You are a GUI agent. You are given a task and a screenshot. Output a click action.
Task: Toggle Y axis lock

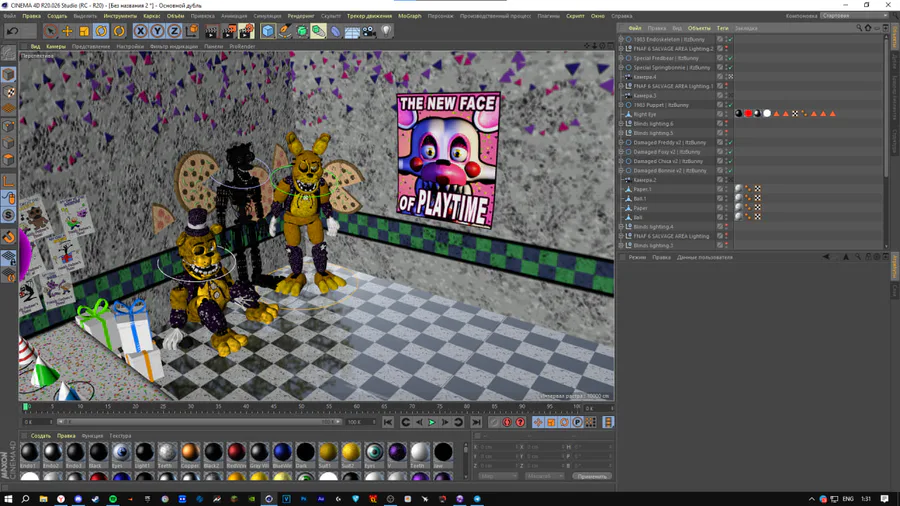tap(157, 31)
